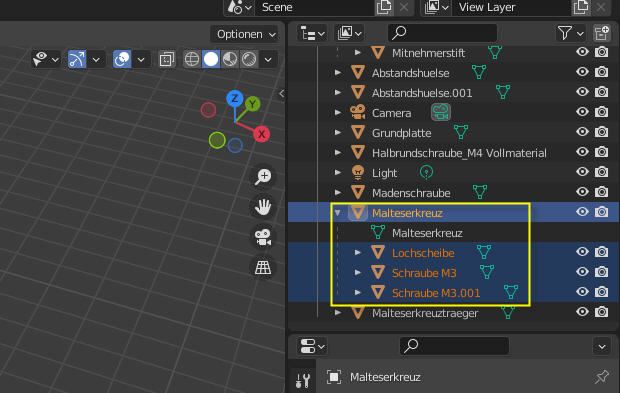Collapse the Malteserkreuz object
This screenshot has width=620, height=393.
pyautogui.click(x=338, y=213)
